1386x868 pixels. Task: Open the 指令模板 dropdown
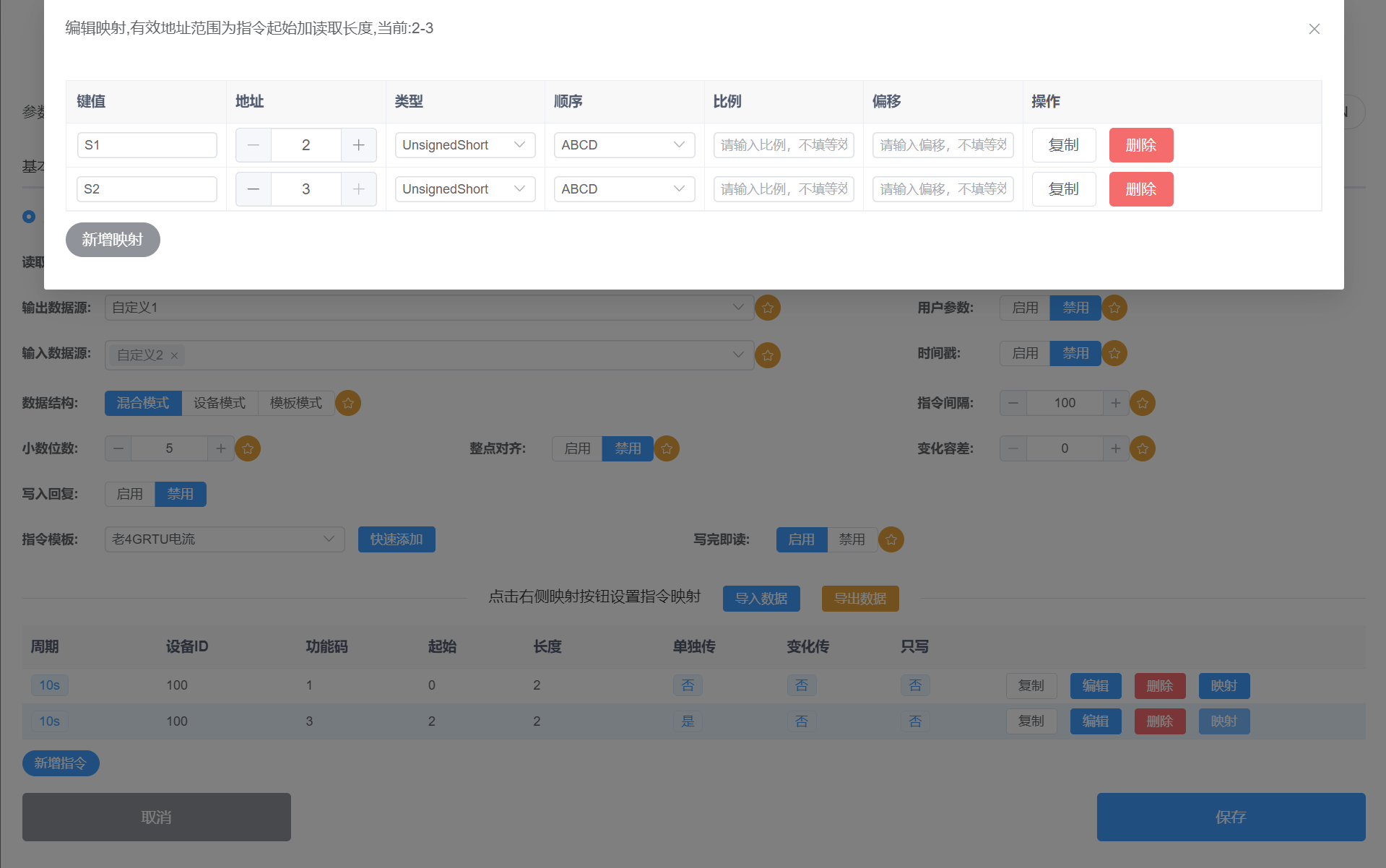click(x=225, y=539)
